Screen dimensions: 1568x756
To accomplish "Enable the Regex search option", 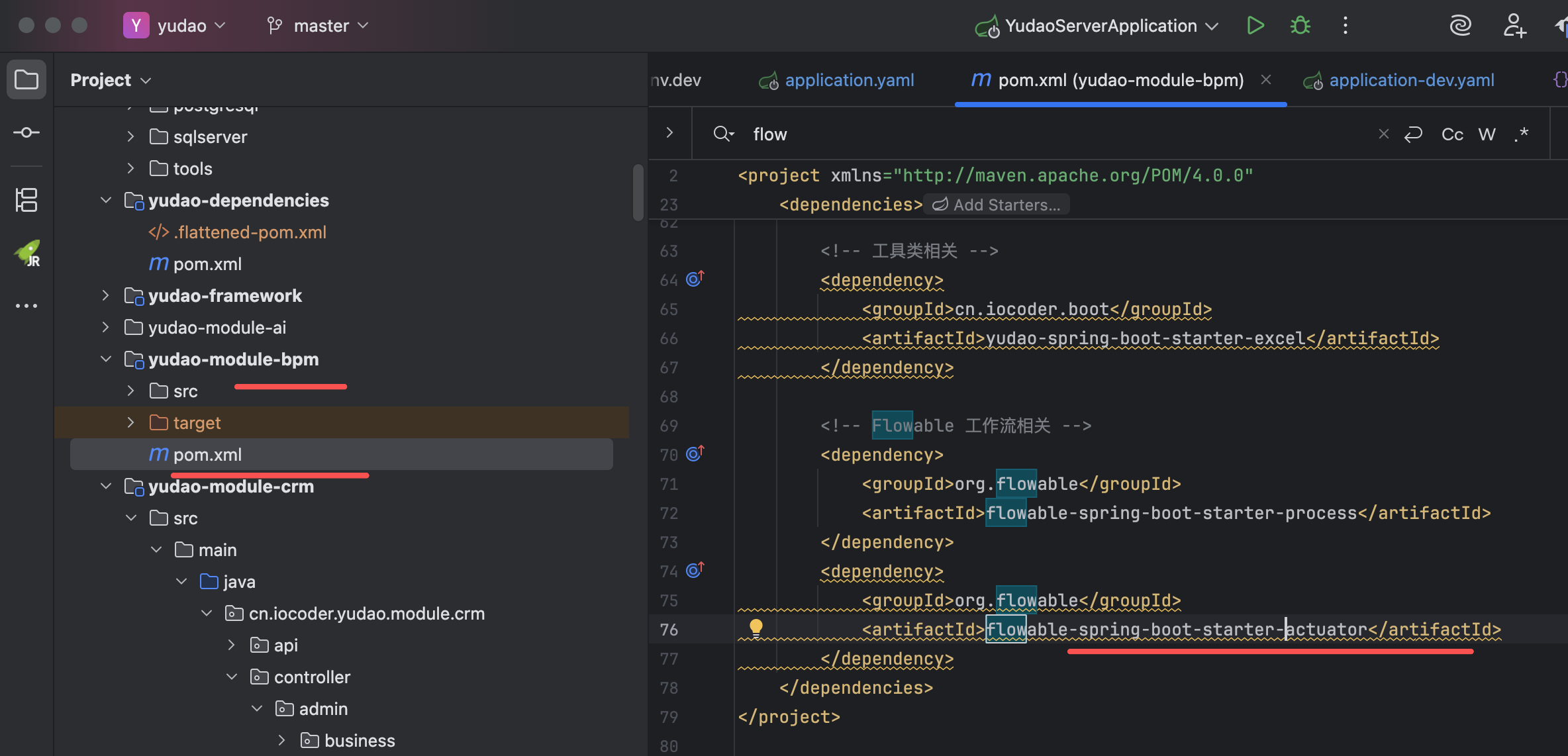I will point(1521,134).
